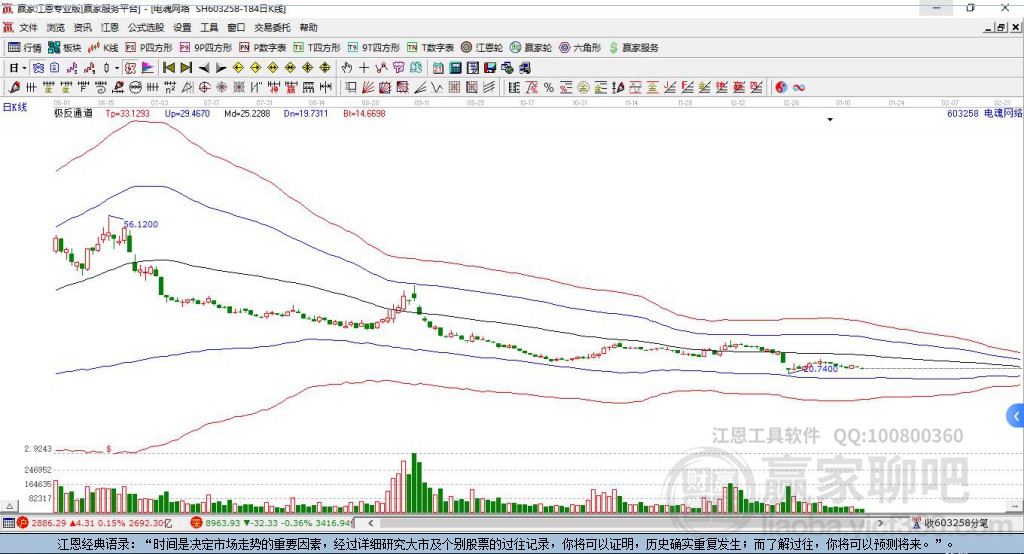Viewport: 1024px width, 554px height.
Task: Toggle the boxed red indicator icon
Action: tap(131, 68)
